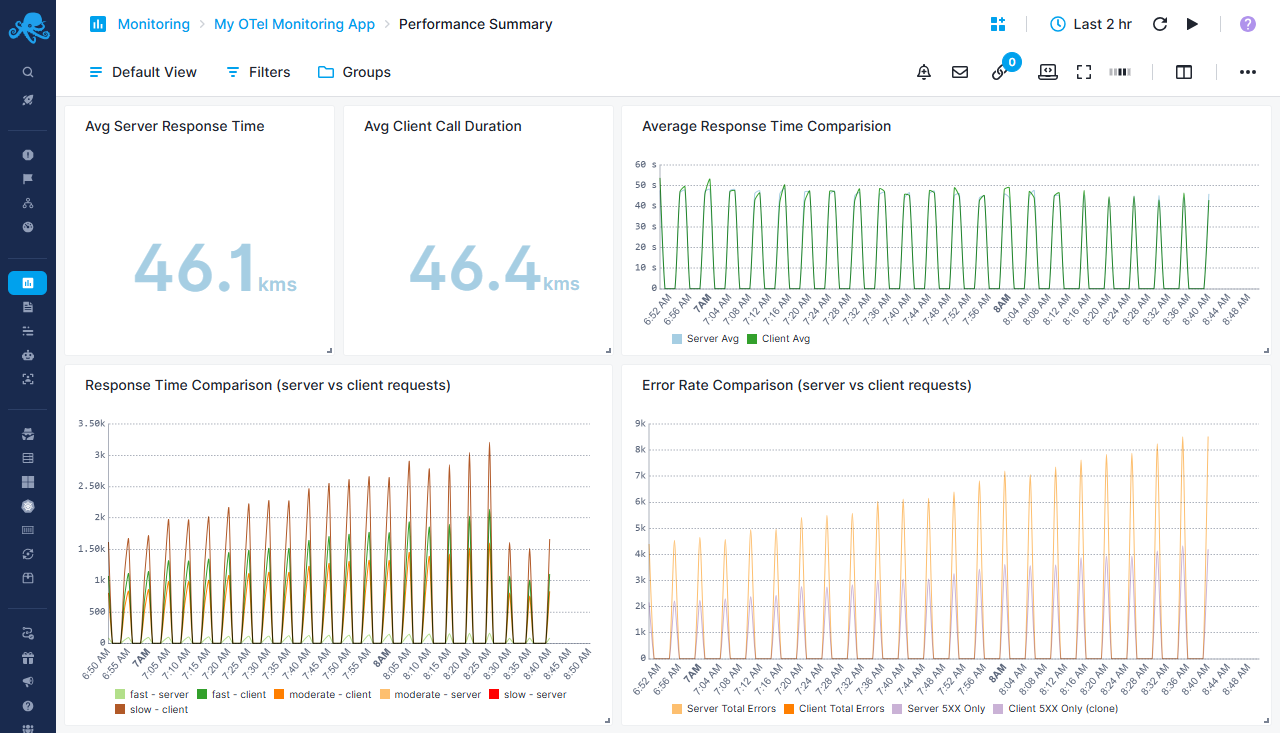Open the Last 2 hr time range picker
The height and width of the screenshot is (733, 1280).
[1090, 23]
